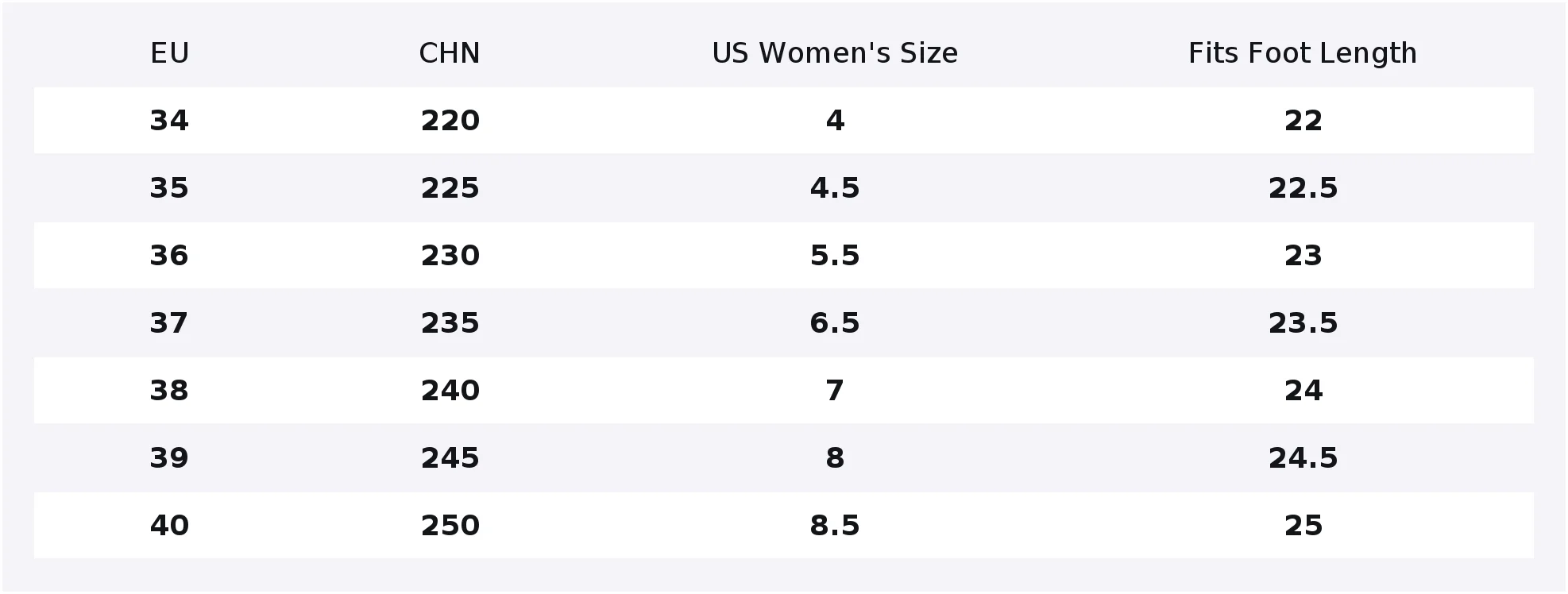Select EU size 40 cell
This screenshot has width=1568, height=594.
click(169, 526)
